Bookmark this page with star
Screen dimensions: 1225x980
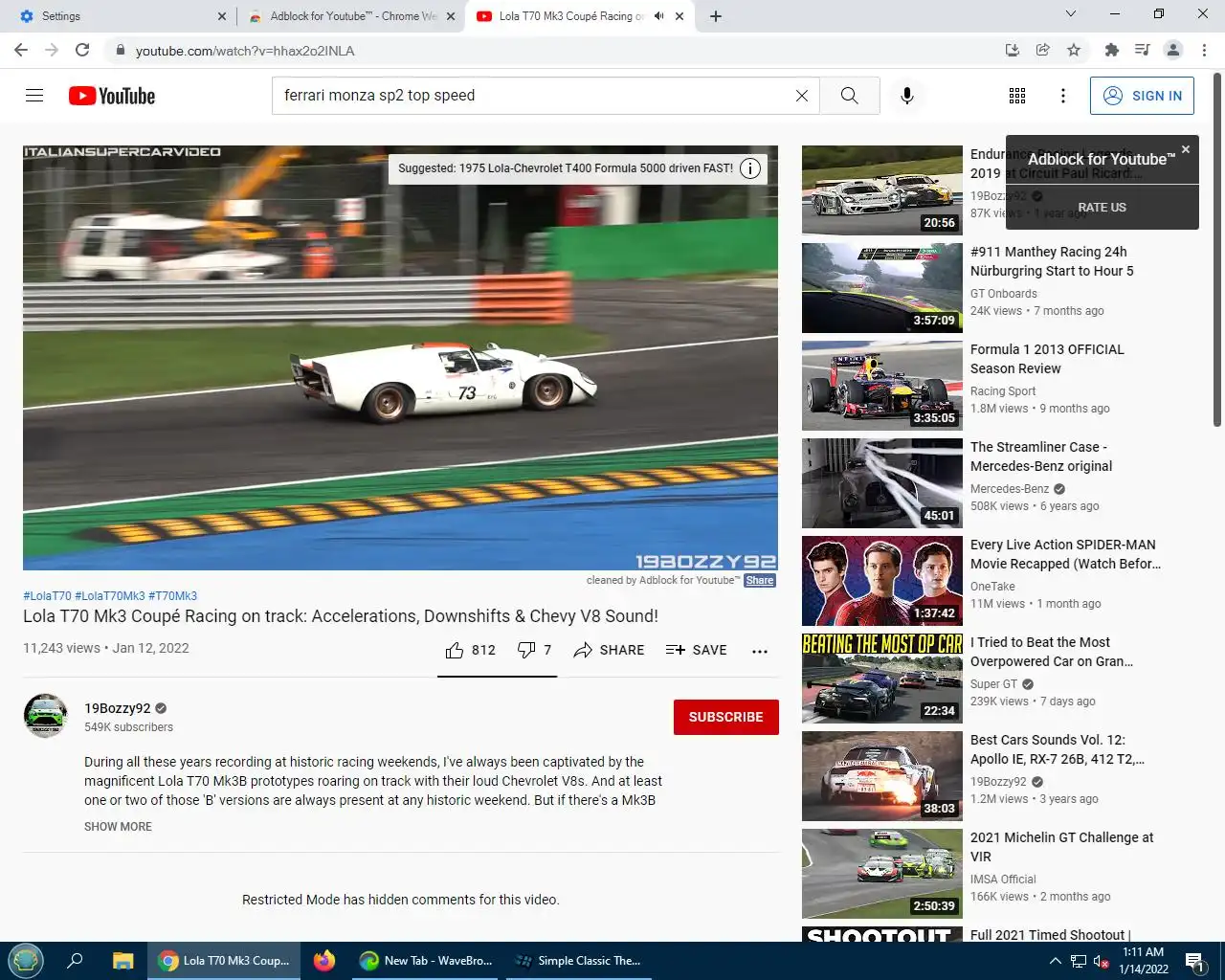pos(1074,50)
